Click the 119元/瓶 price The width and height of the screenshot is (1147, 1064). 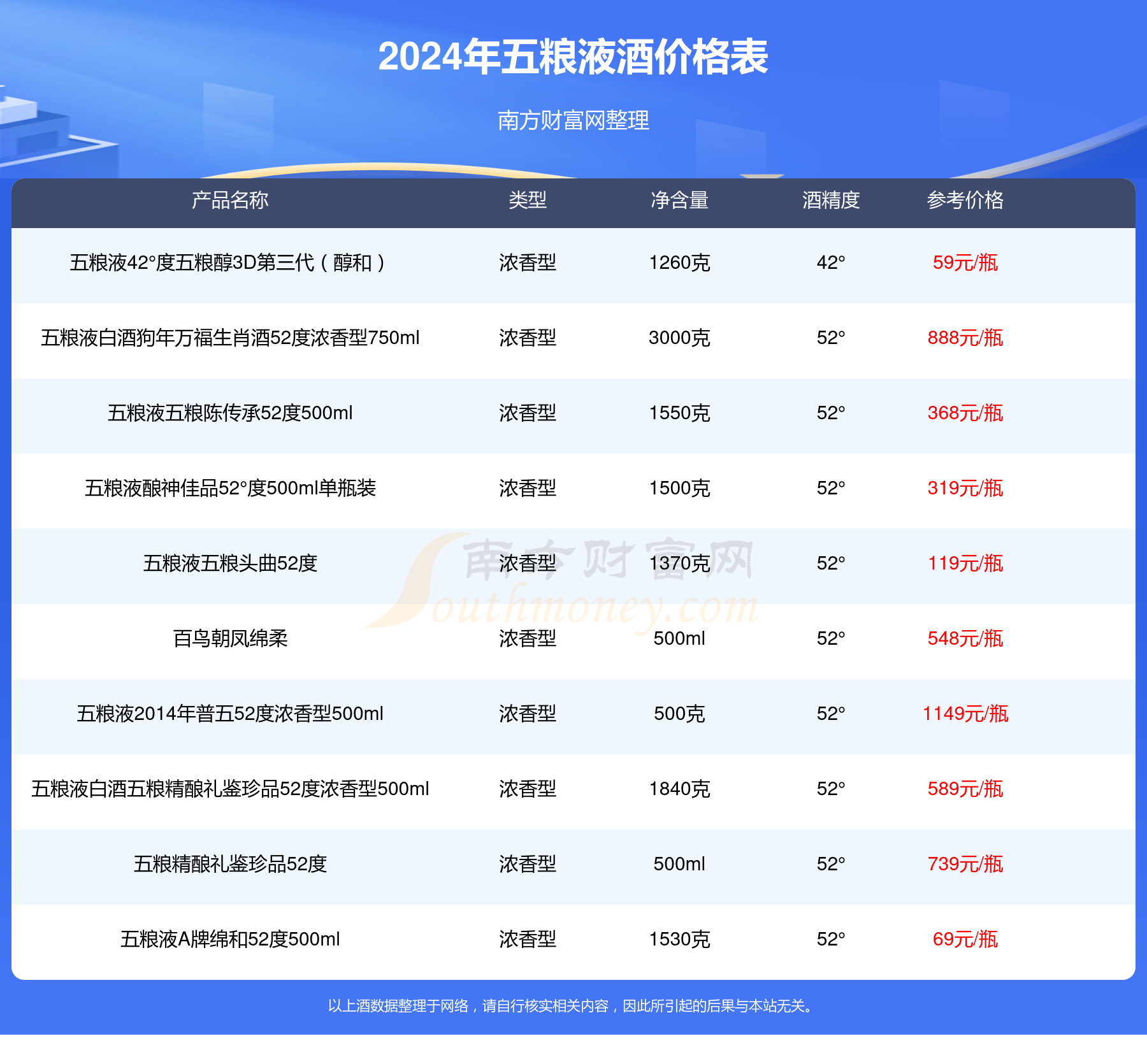(965, 563)
